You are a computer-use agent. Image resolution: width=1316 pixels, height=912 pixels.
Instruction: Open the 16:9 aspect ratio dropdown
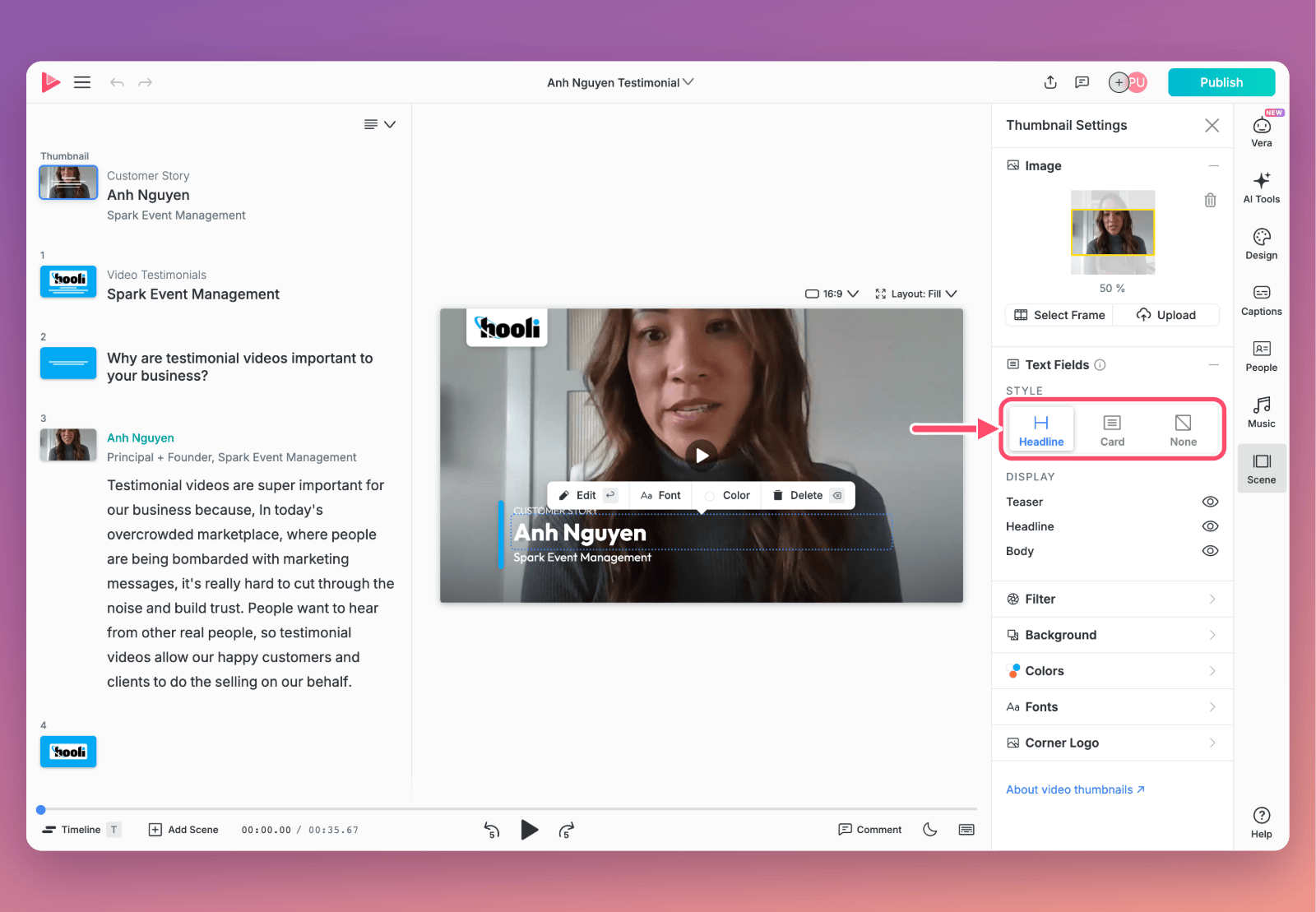832,294
